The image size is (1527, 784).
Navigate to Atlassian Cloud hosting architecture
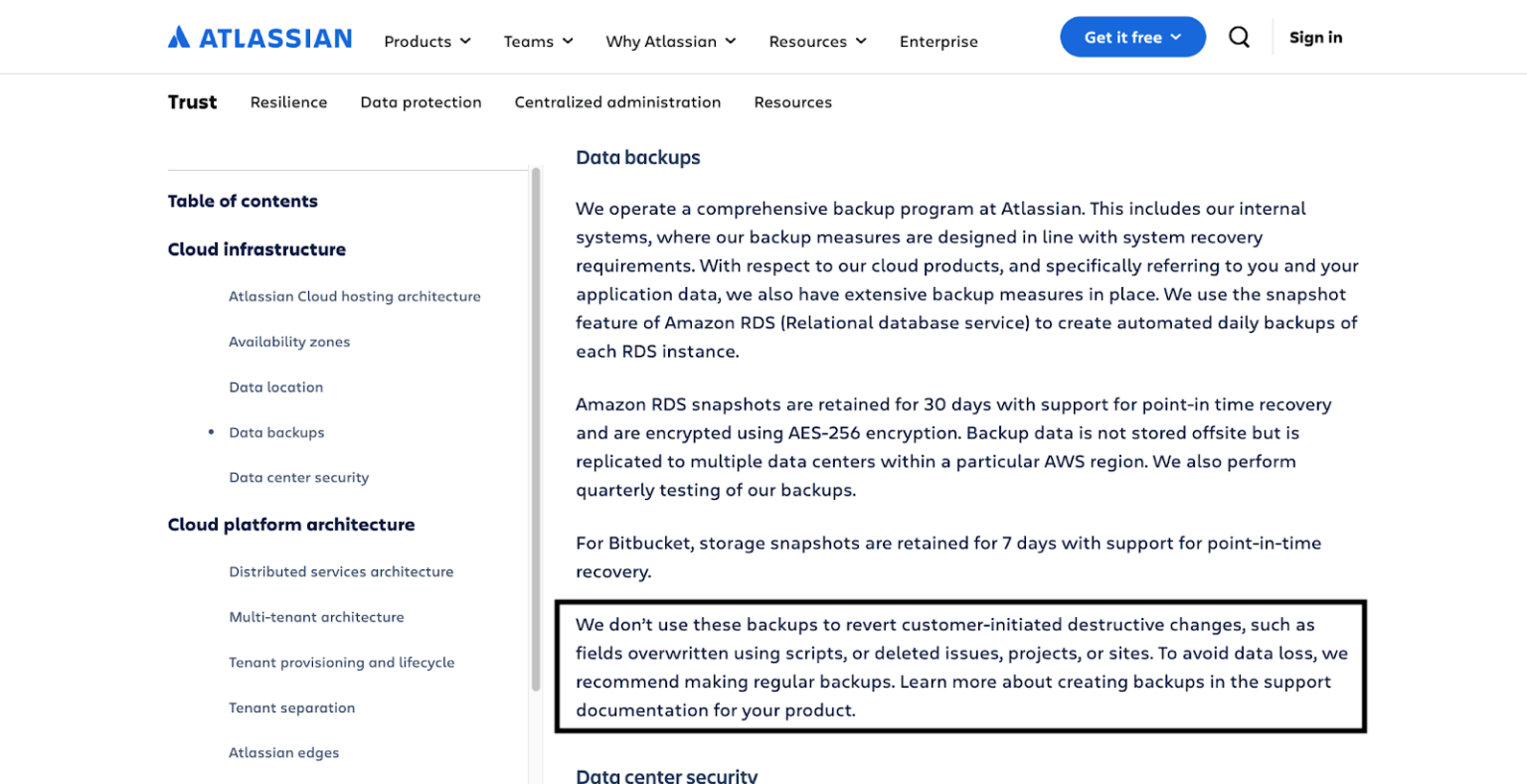coord(354,296)
